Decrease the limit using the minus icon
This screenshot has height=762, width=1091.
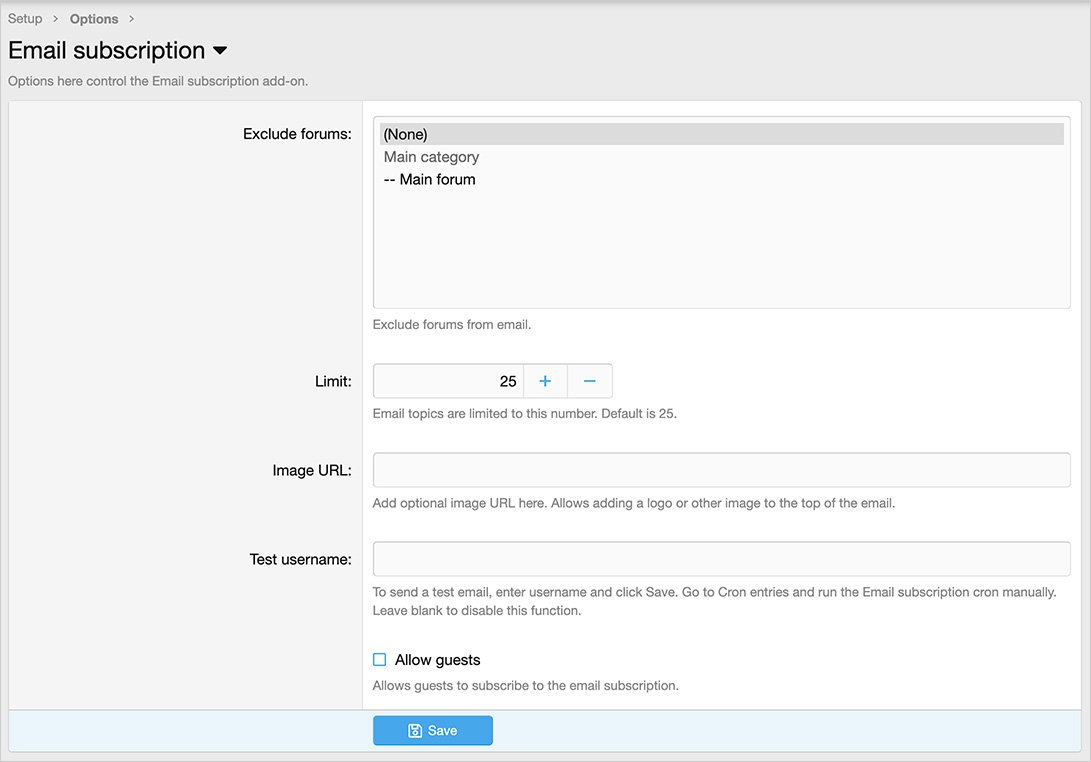click(x=590, y=381)
